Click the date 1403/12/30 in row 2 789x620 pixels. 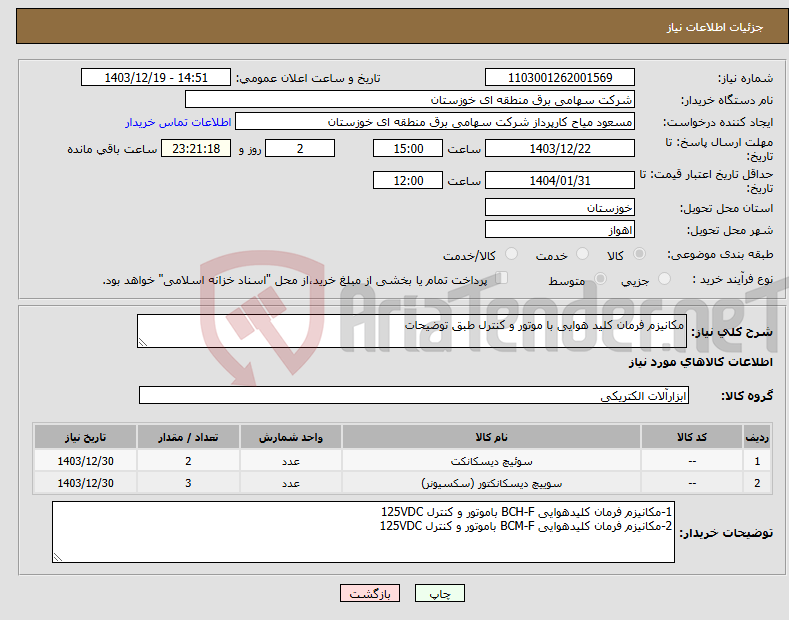pyautogui.click(x=86, y=483)
